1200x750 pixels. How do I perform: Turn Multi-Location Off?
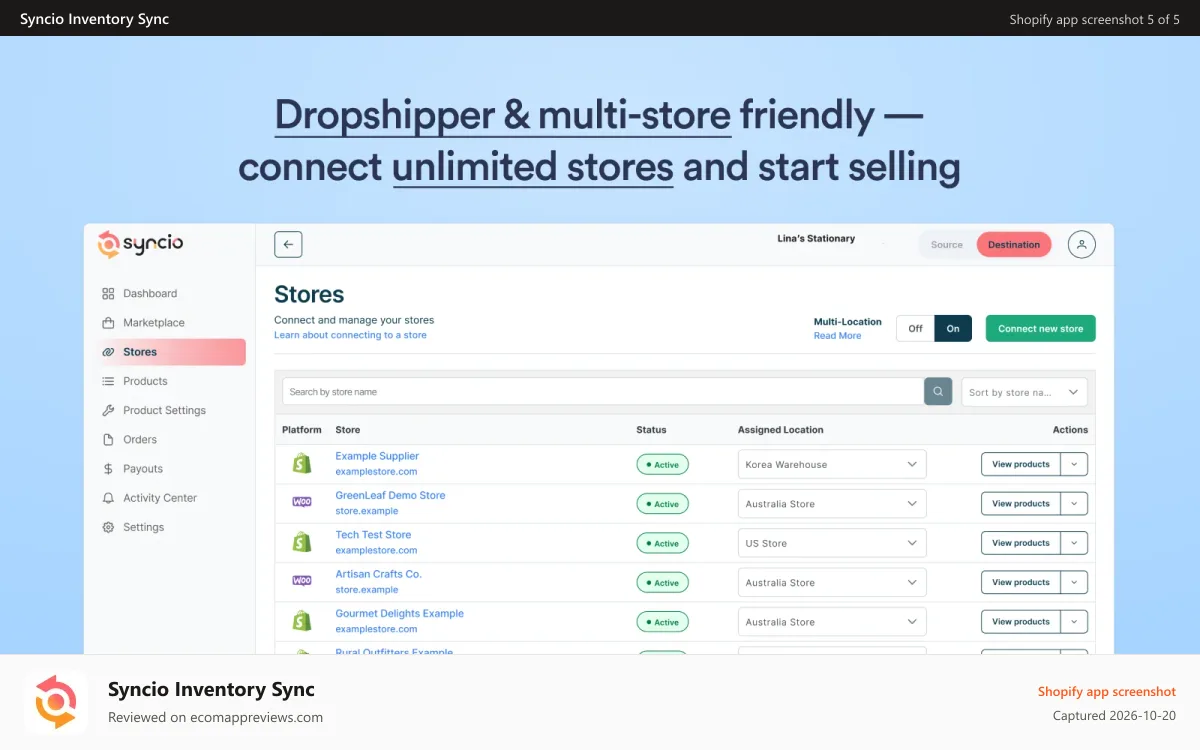915,328
